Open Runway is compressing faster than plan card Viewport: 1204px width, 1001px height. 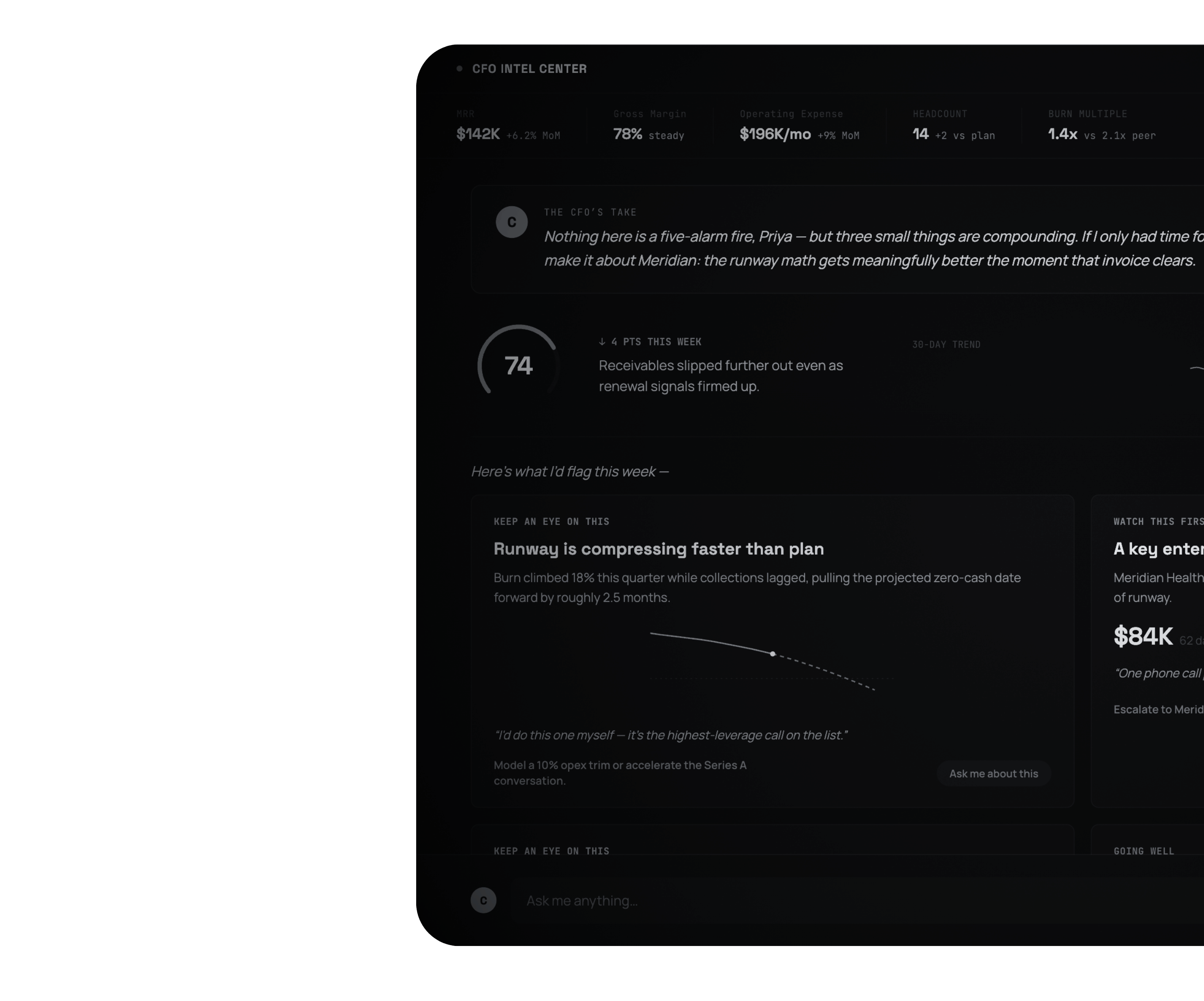pos(772,651)
